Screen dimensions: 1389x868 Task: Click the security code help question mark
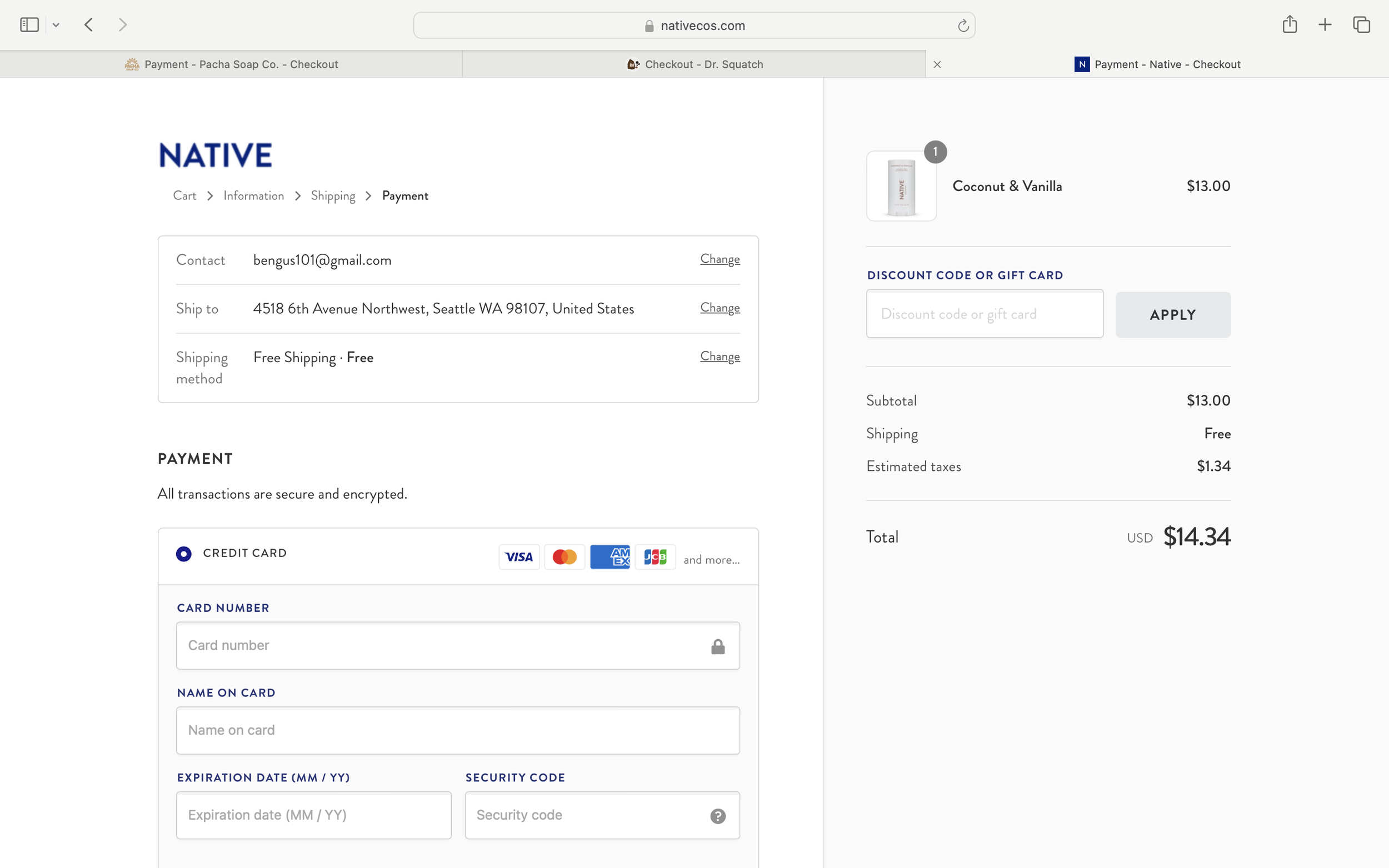718,816
